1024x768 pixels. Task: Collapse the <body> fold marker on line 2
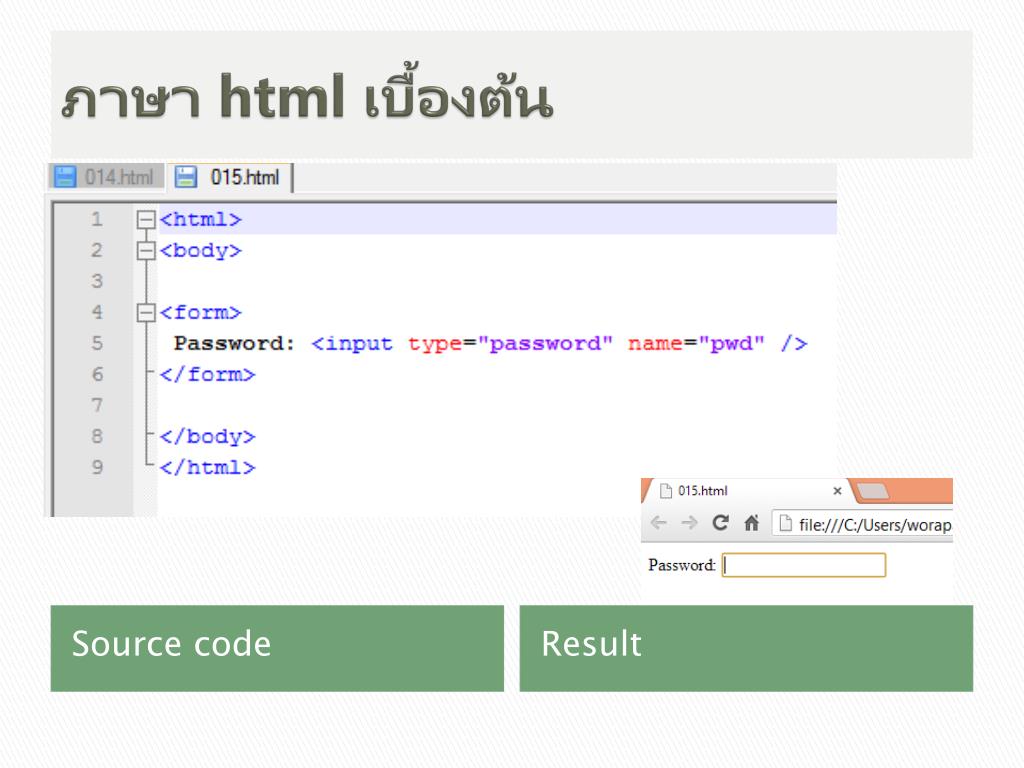coord(146,251)
